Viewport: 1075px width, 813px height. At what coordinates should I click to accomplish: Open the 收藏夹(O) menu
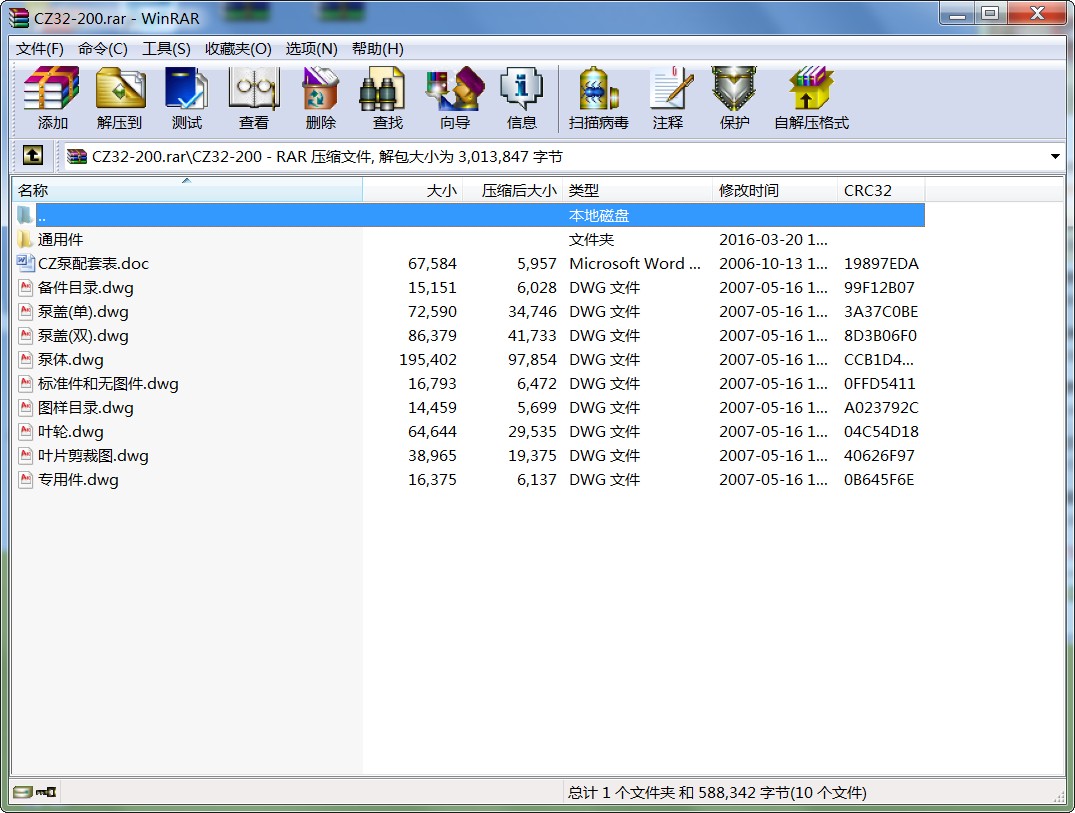click(x=238, y=48)
